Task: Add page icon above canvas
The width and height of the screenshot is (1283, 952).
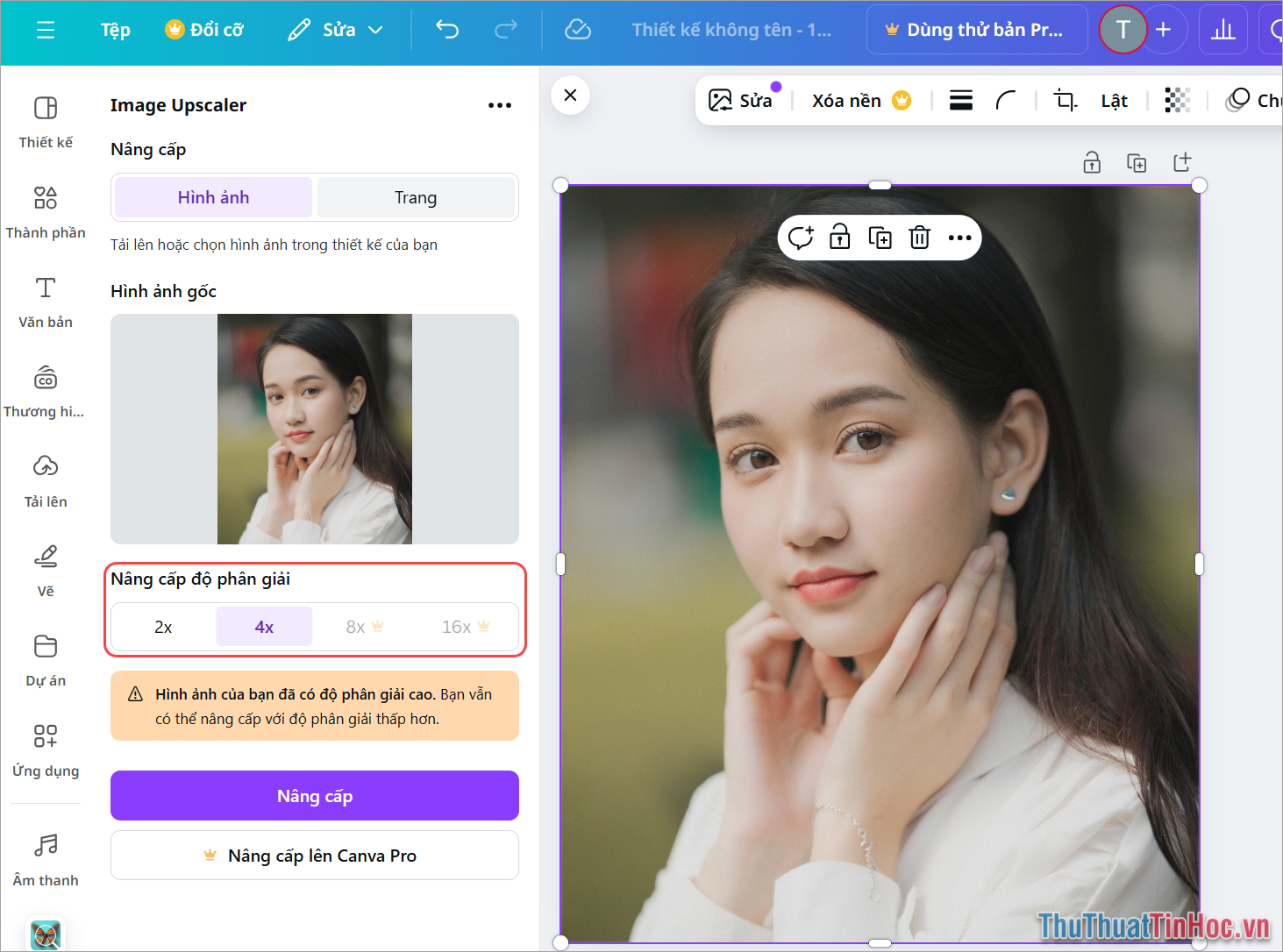Action: pyautogui.click(x=1182, y=162)
